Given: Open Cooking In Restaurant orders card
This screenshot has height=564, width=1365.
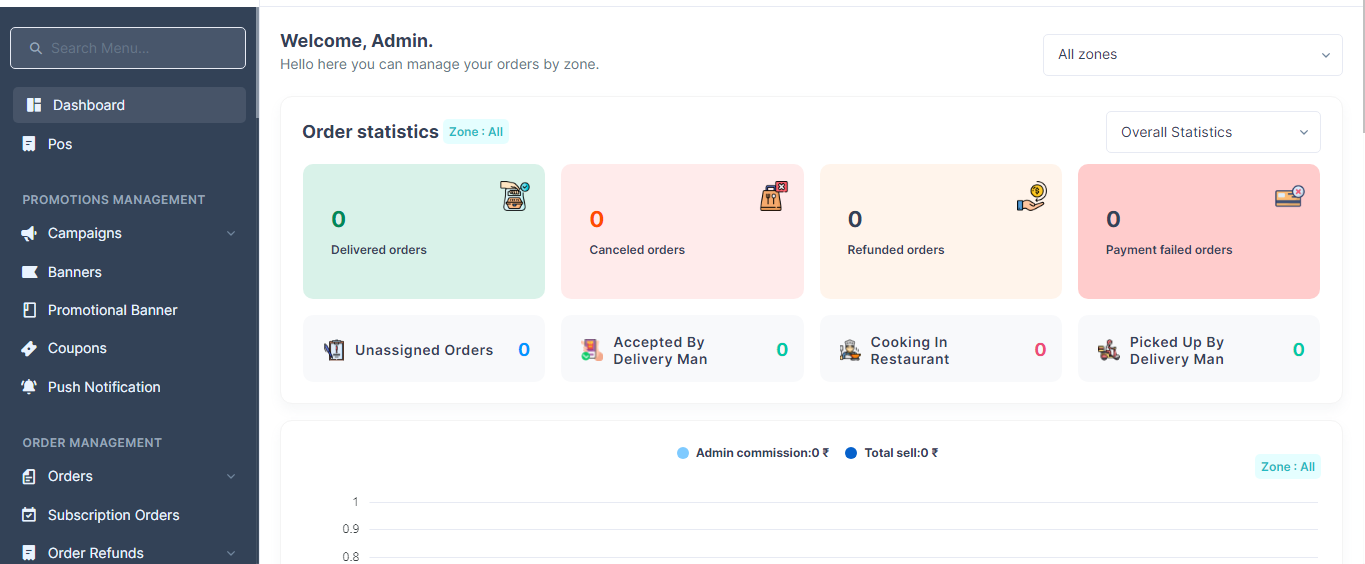Looking at the screenshot, I should pos(941,350).
